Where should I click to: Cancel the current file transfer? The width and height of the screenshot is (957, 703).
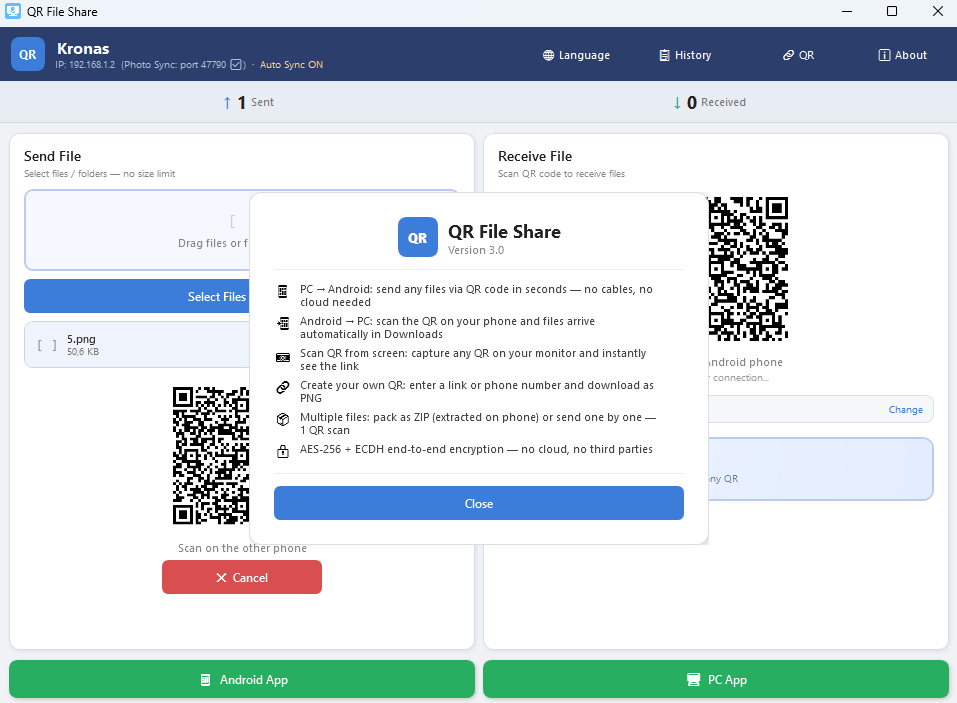point(241,577)
